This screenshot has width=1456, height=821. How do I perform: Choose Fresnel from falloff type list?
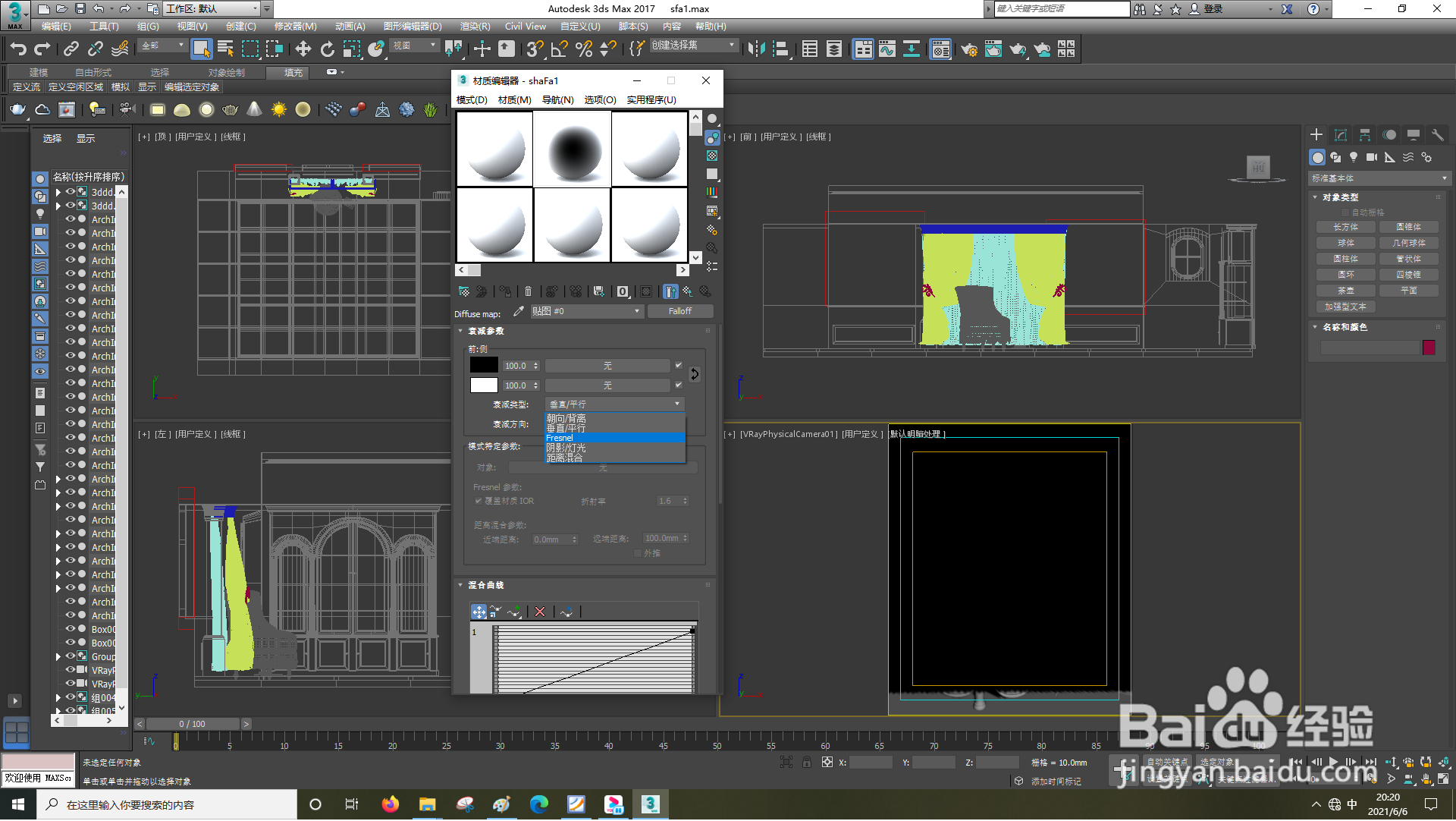click(x=615, y=438)
